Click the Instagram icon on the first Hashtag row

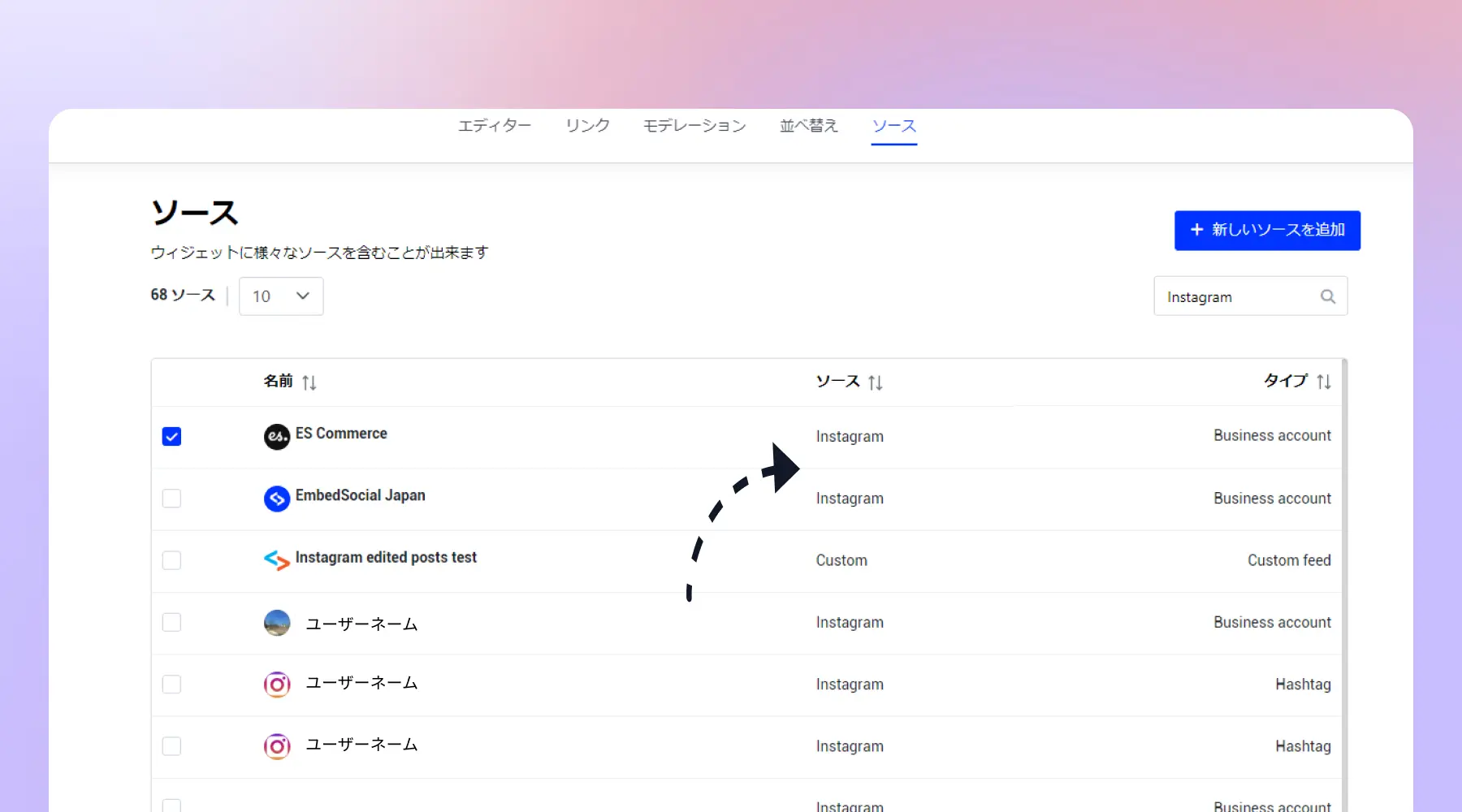coord(277,685)
